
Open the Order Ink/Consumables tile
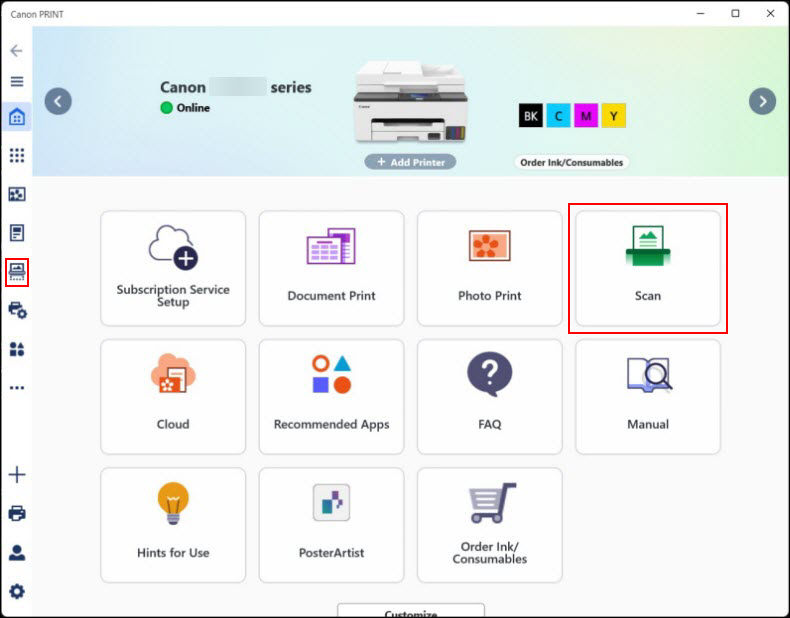tap(490, 525)
